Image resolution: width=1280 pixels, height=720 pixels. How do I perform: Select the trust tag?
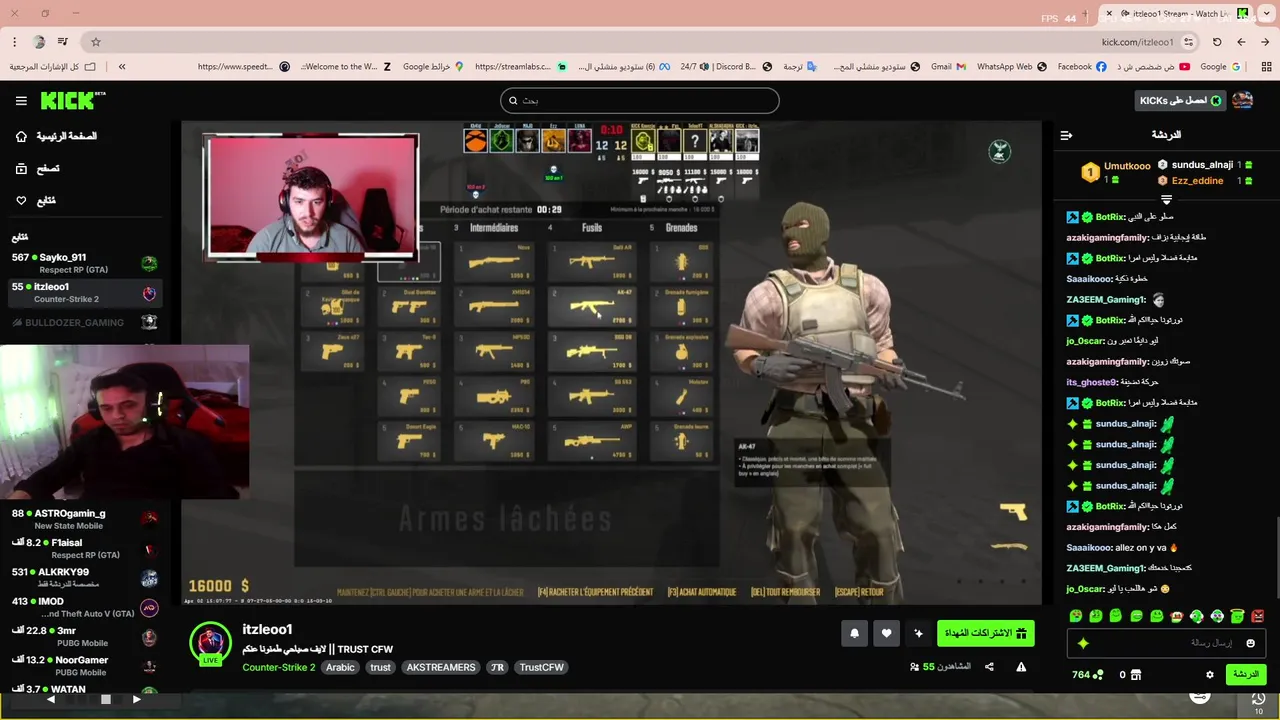click(380, 667)
